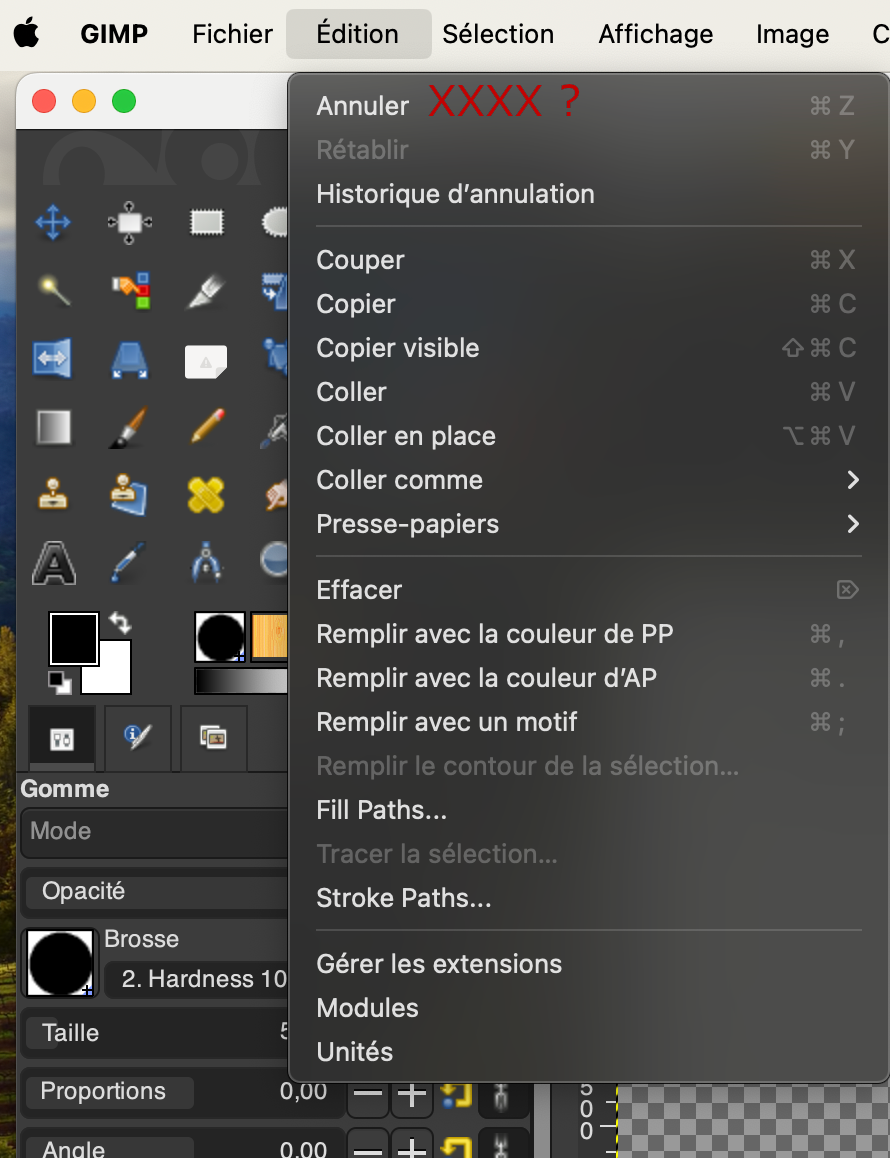The height and width of the screenshot is (1158, 890).
Task: Select the Text tool
Action: [x=53, y=563]
